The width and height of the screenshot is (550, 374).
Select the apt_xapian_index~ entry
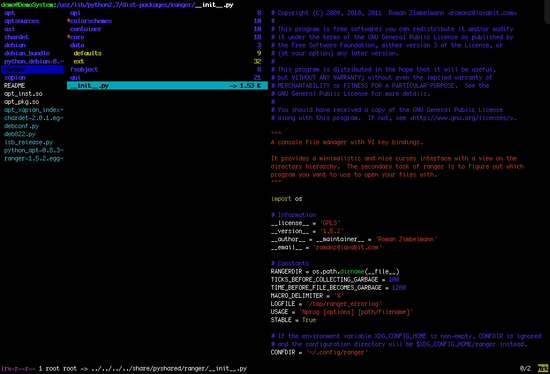[34, 110]
